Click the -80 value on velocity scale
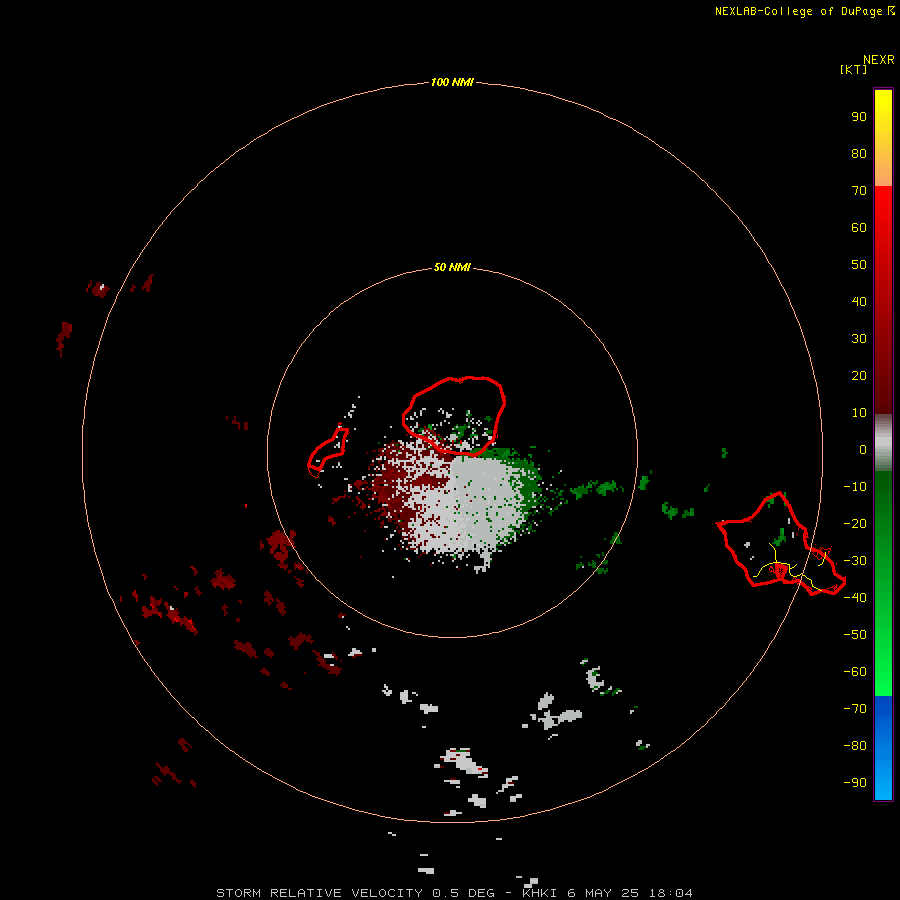The image size is (900, 900). click(855, 746)
